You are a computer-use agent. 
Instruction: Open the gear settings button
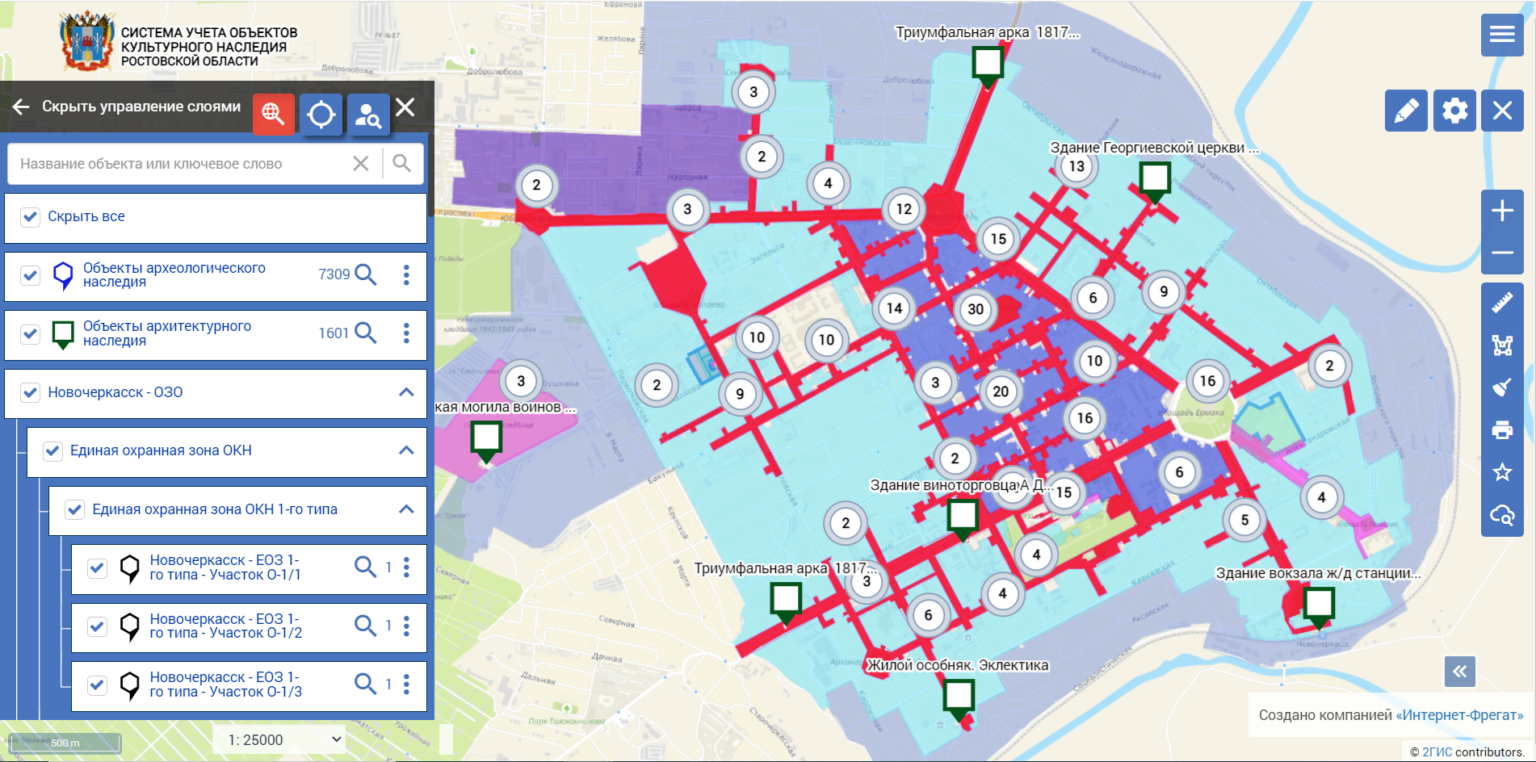(1454, 110)
